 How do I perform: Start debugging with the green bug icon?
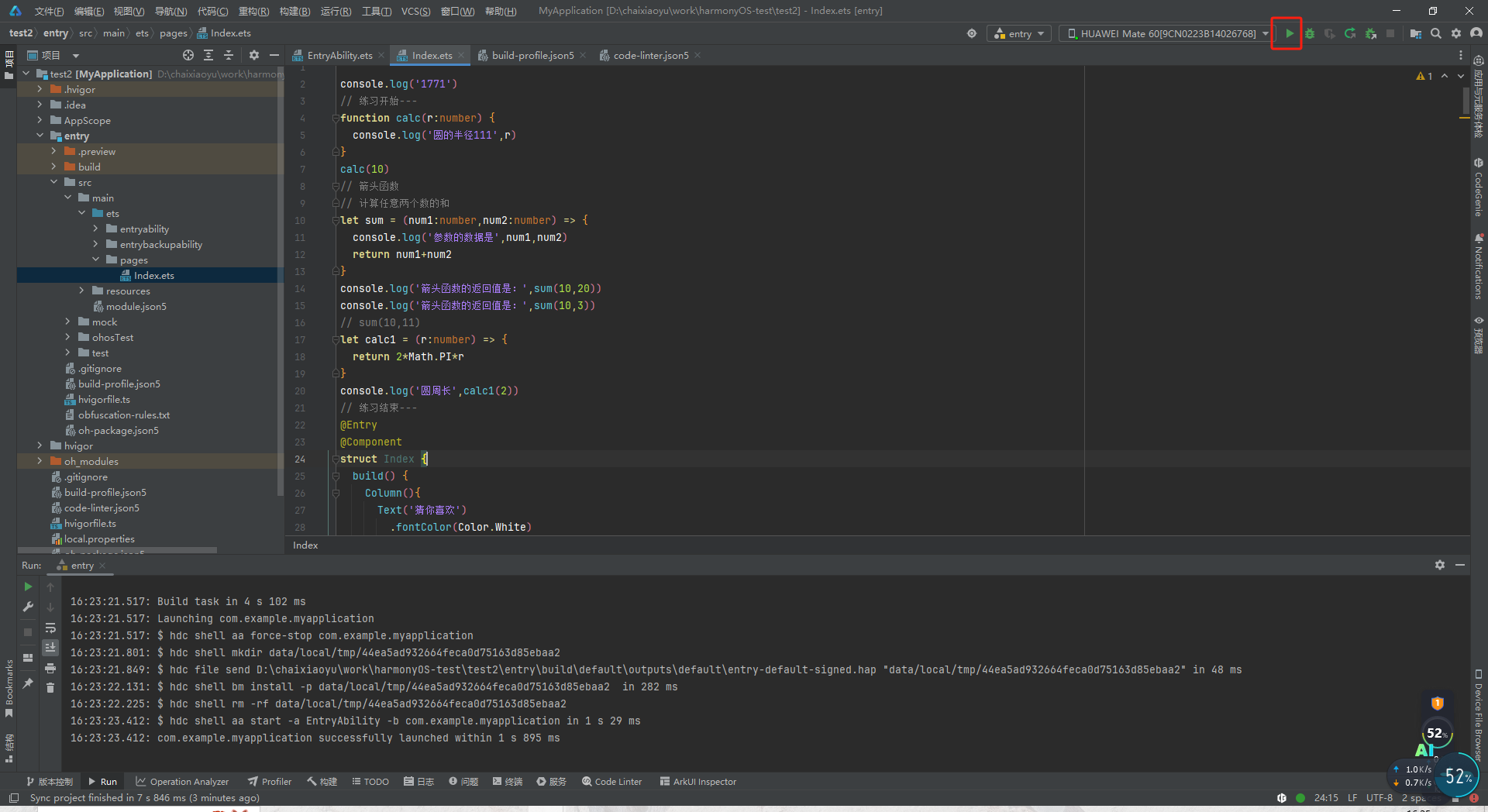[x=1310, y=33]
